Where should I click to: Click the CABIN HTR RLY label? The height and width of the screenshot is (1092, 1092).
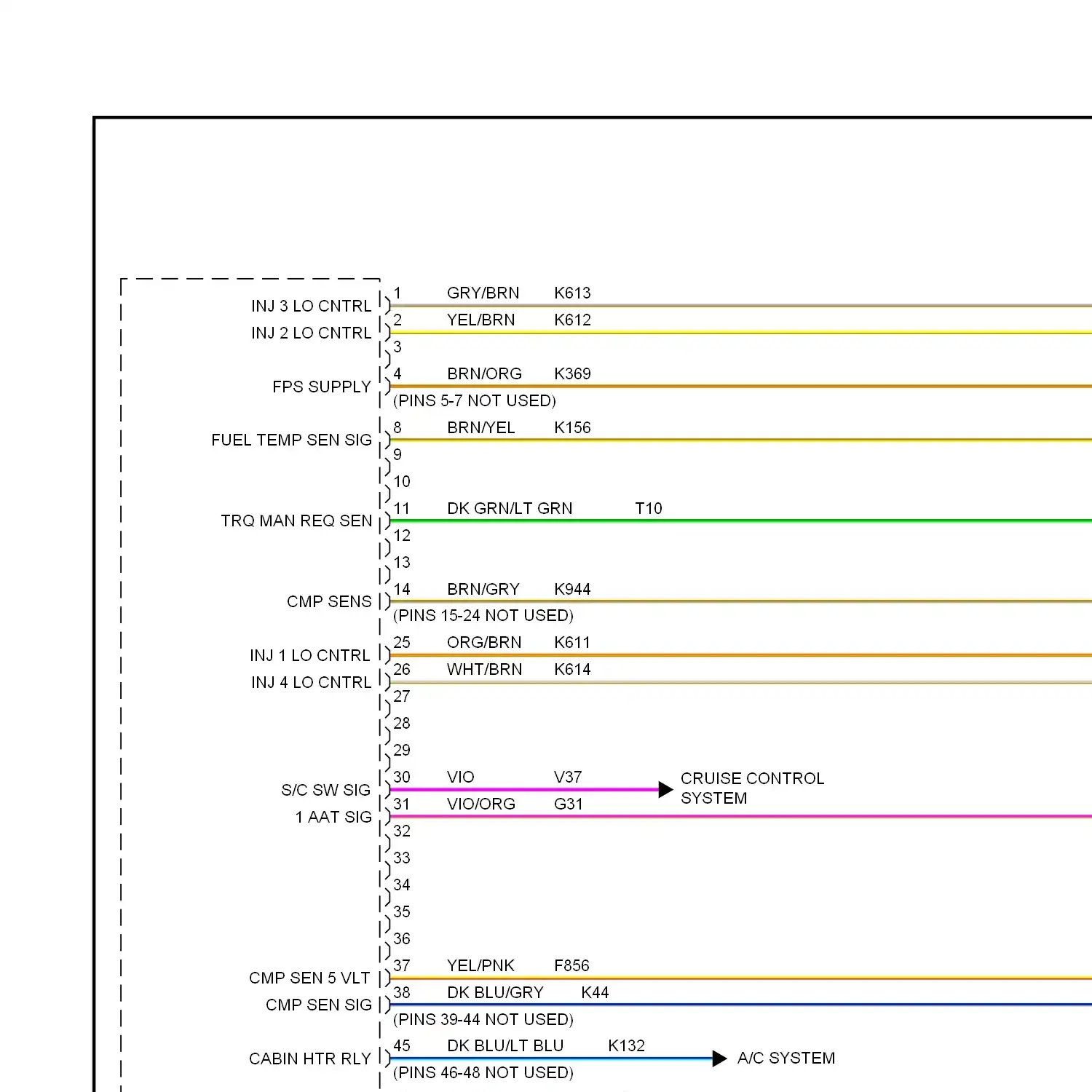[310, 1059]
